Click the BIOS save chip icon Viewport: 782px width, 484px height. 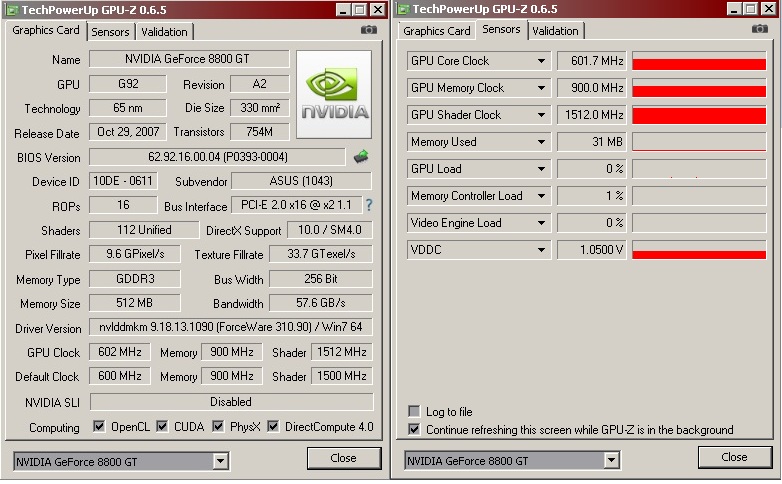pos(361,157)
